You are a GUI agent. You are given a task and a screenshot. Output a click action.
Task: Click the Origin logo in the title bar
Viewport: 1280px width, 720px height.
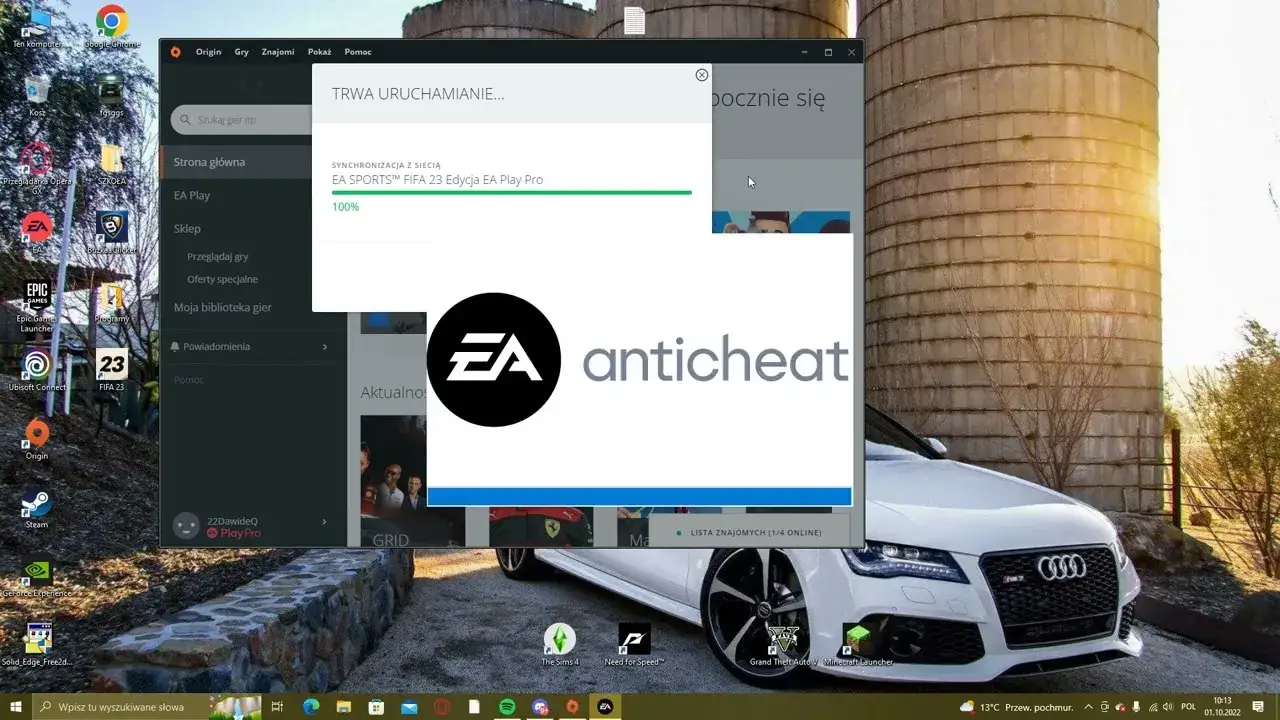click(176, 52)
